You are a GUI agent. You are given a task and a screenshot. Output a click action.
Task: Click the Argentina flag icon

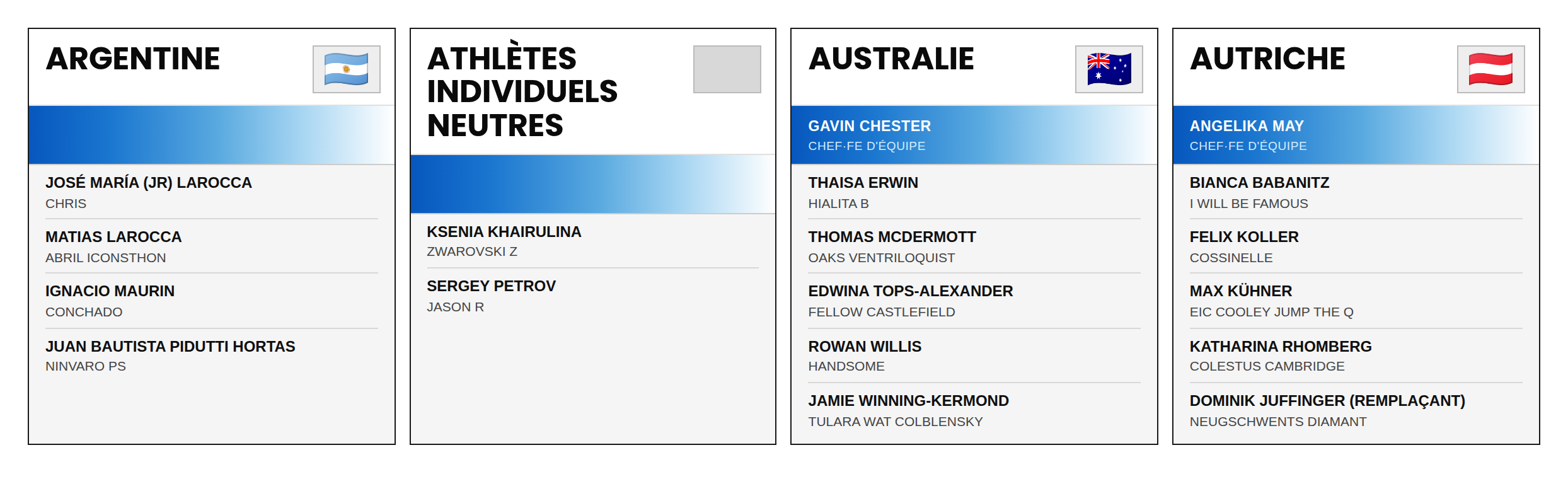(346, 69)
